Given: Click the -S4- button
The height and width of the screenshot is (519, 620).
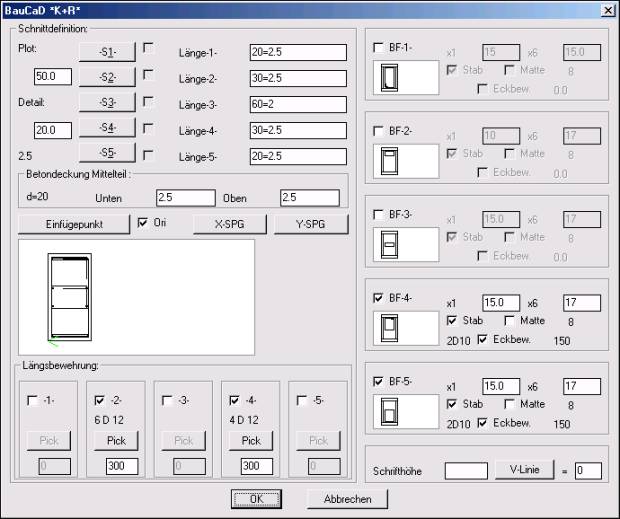Looking at the screenshot, I should (x=107, y=128).
